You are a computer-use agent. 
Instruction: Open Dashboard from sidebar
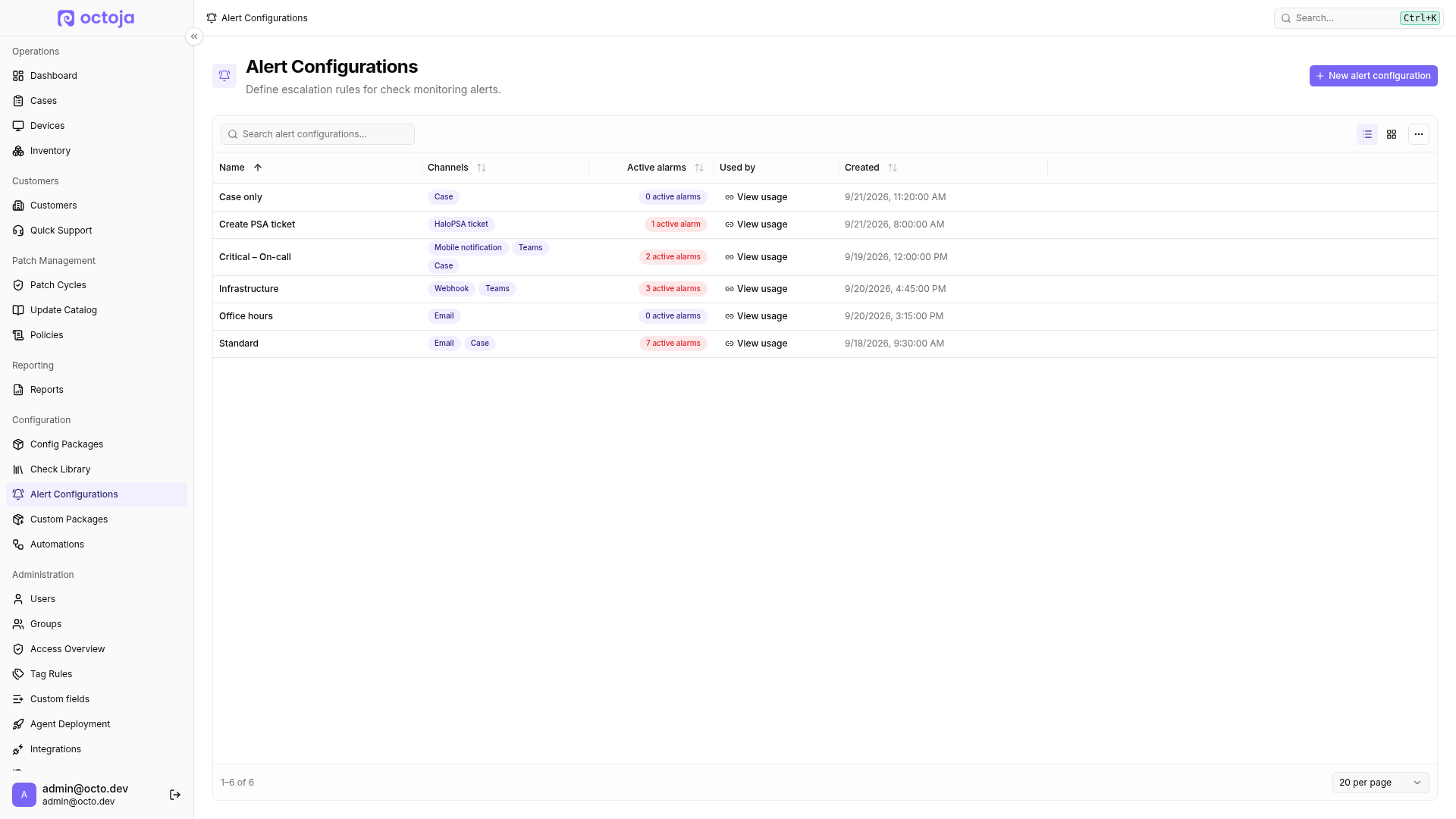(x=96, y=76)
